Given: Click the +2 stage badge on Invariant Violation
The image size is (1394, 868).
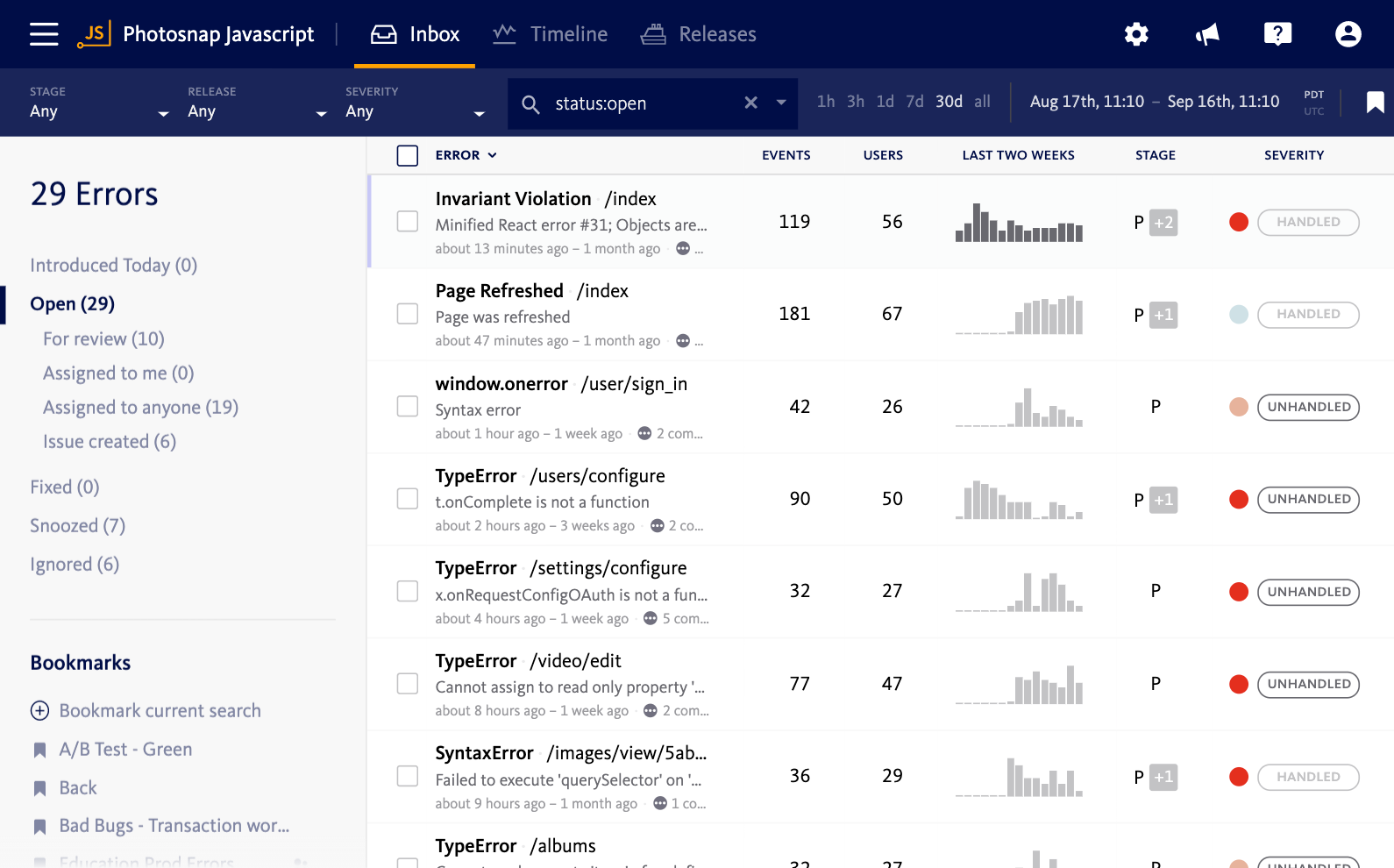Looking at the screenshot, I should point(1163,223).
